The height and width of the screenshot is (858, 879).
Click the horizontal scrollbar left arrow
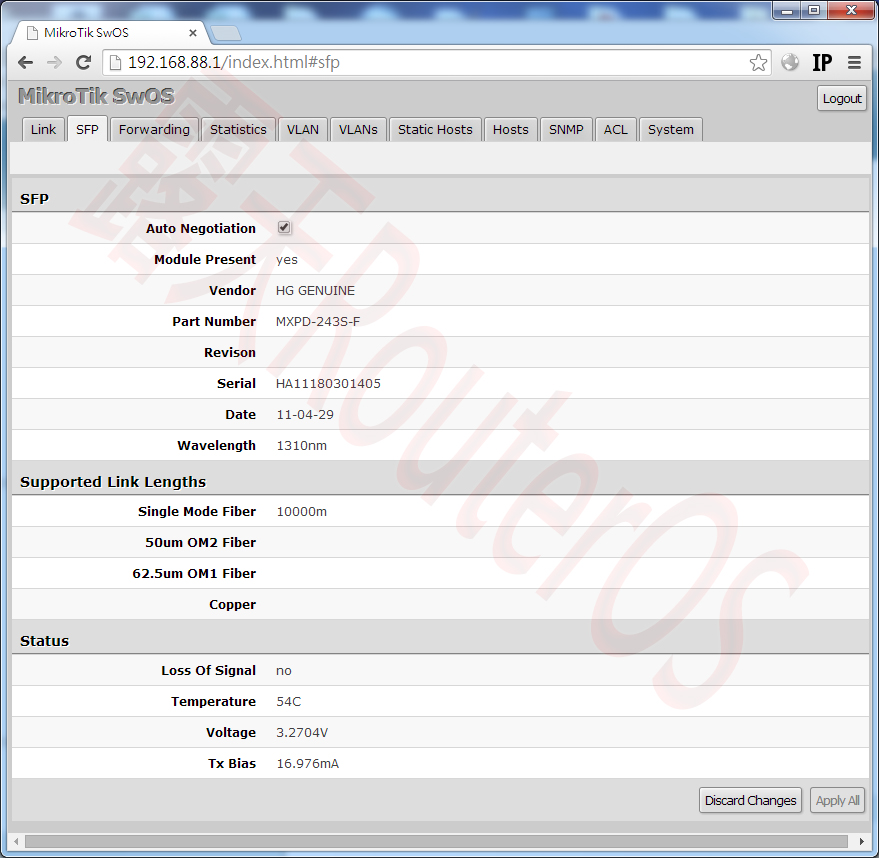click(x=16, y=841)
